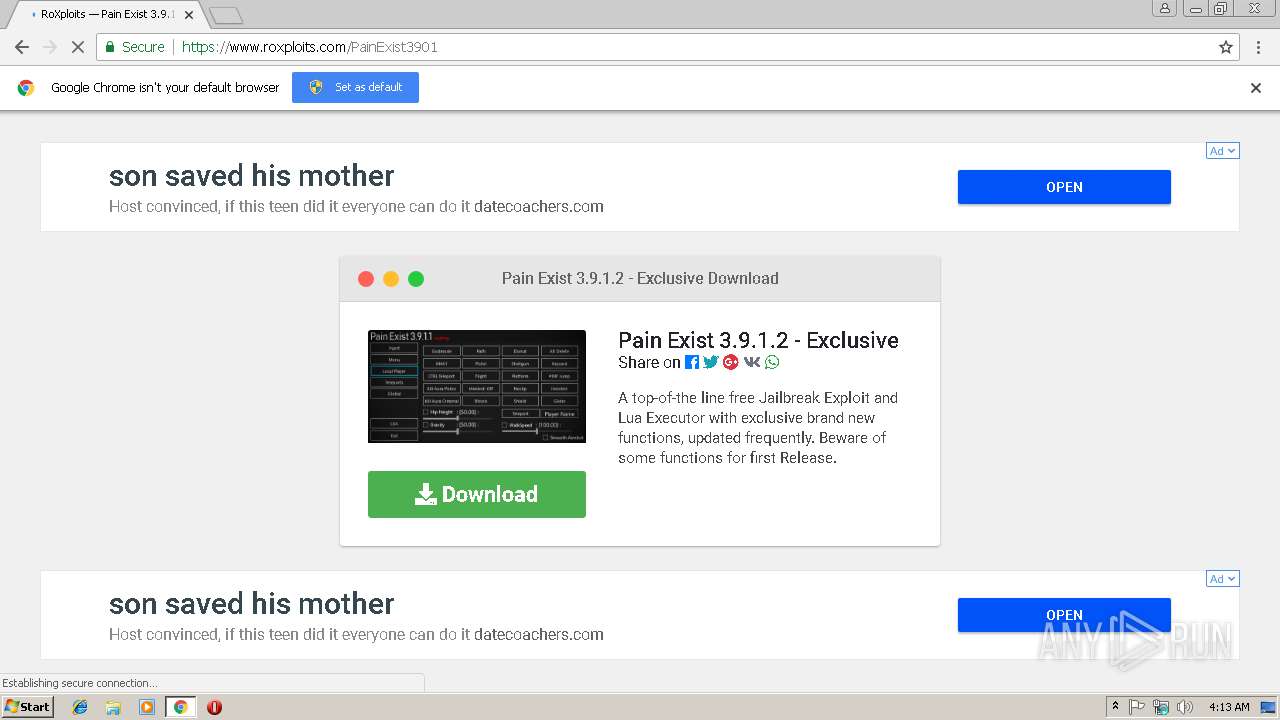Open the volume speaker tray icon
Screen dimensions: 1280x720
tap(1185, 707)
